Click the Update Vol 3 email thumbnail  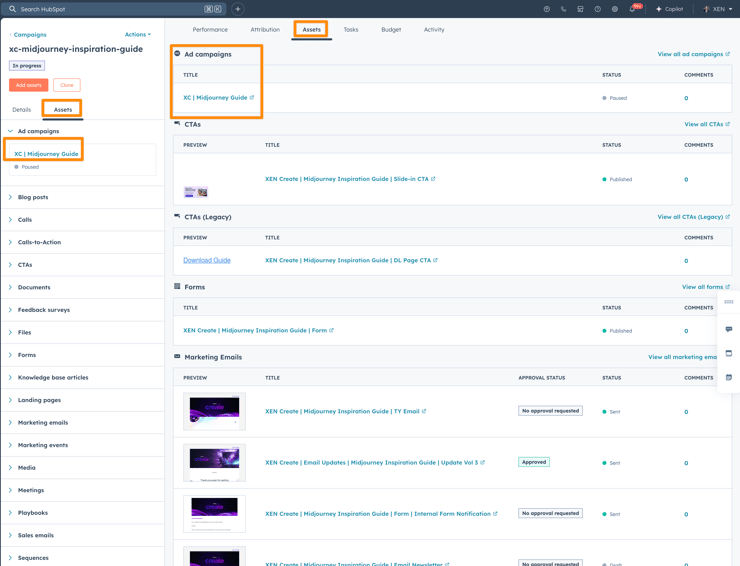click(x=214, y=463)
